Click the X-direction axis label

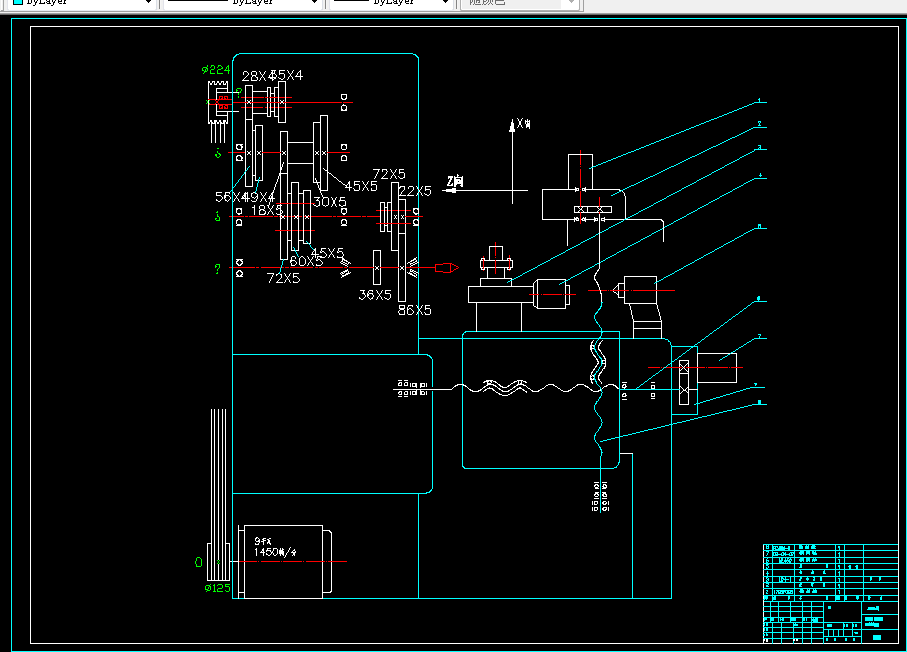click(523, 123)
